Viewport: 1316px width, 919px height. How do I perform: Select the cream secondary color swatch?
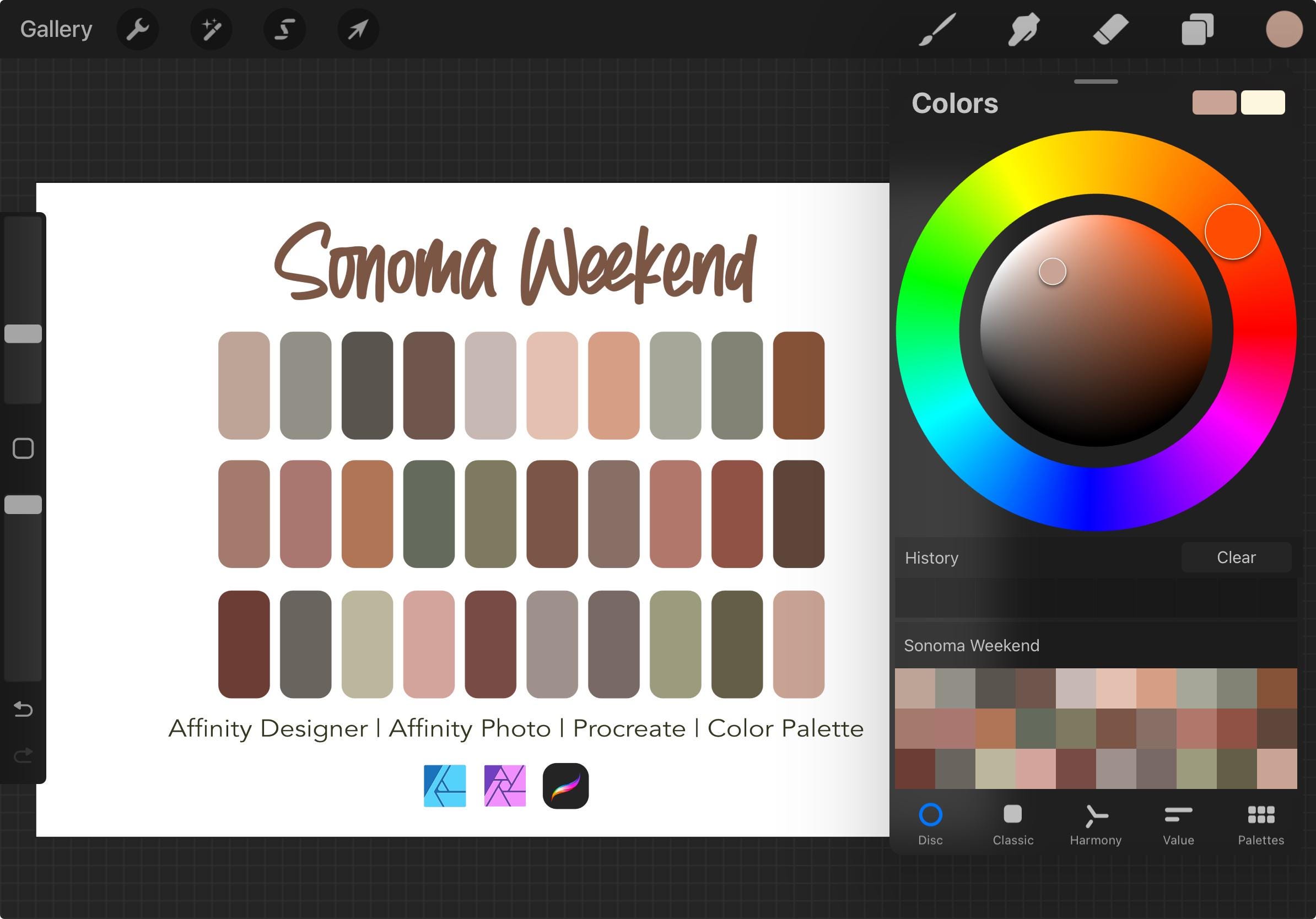(1263, 102)
